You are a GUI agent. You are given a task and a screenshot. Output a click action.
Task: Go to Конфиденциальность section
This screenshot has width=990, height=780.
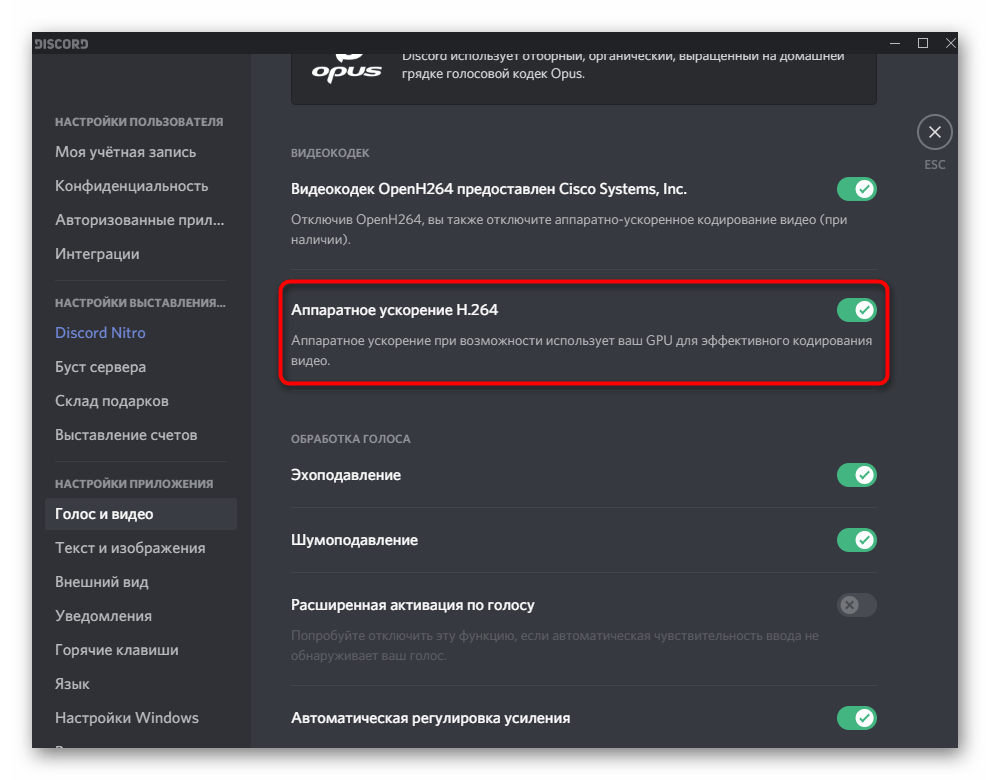(x=132, y=186)
